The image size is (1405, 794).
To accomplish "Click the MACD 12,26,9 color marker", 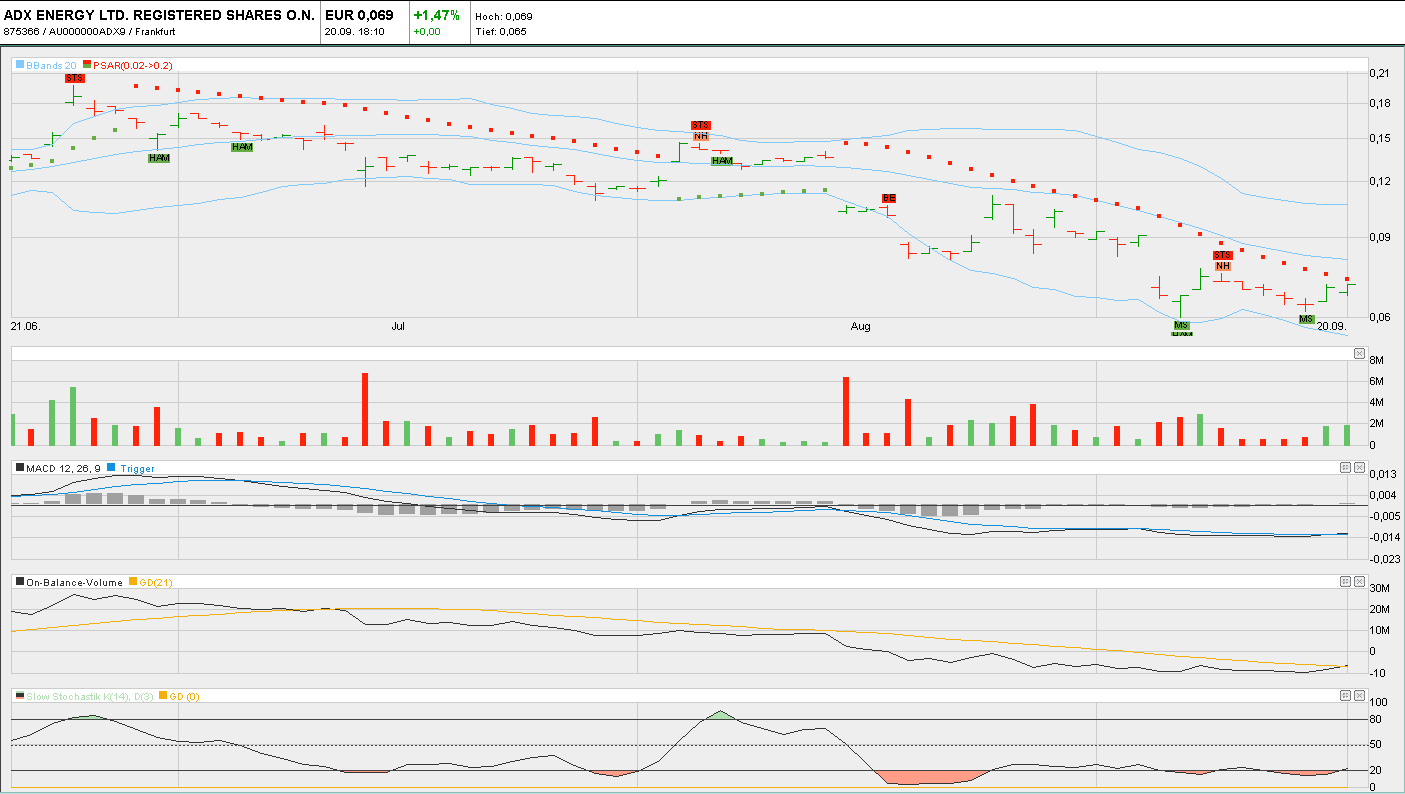I will 17,467.
